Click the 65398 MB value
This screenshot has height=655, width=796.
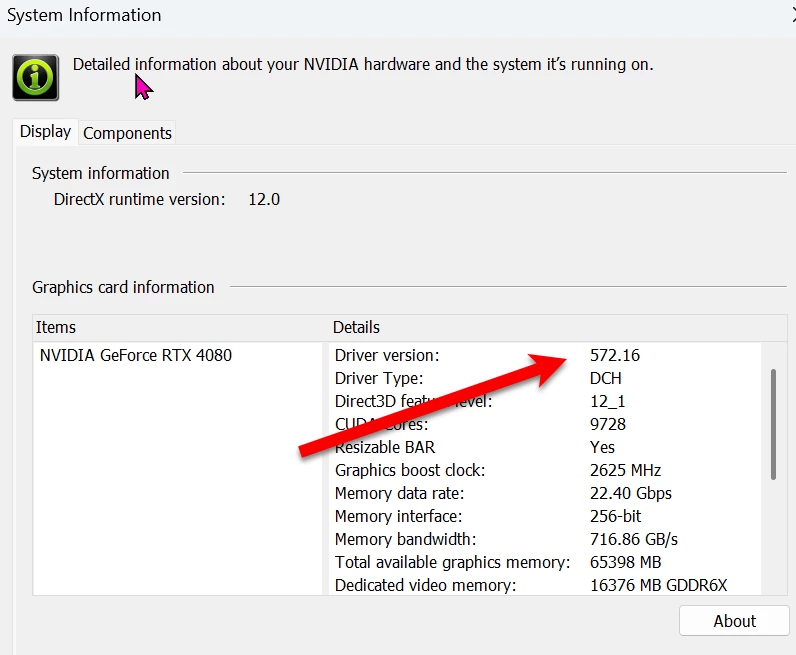pyautogui.click(x=625, y=562)
